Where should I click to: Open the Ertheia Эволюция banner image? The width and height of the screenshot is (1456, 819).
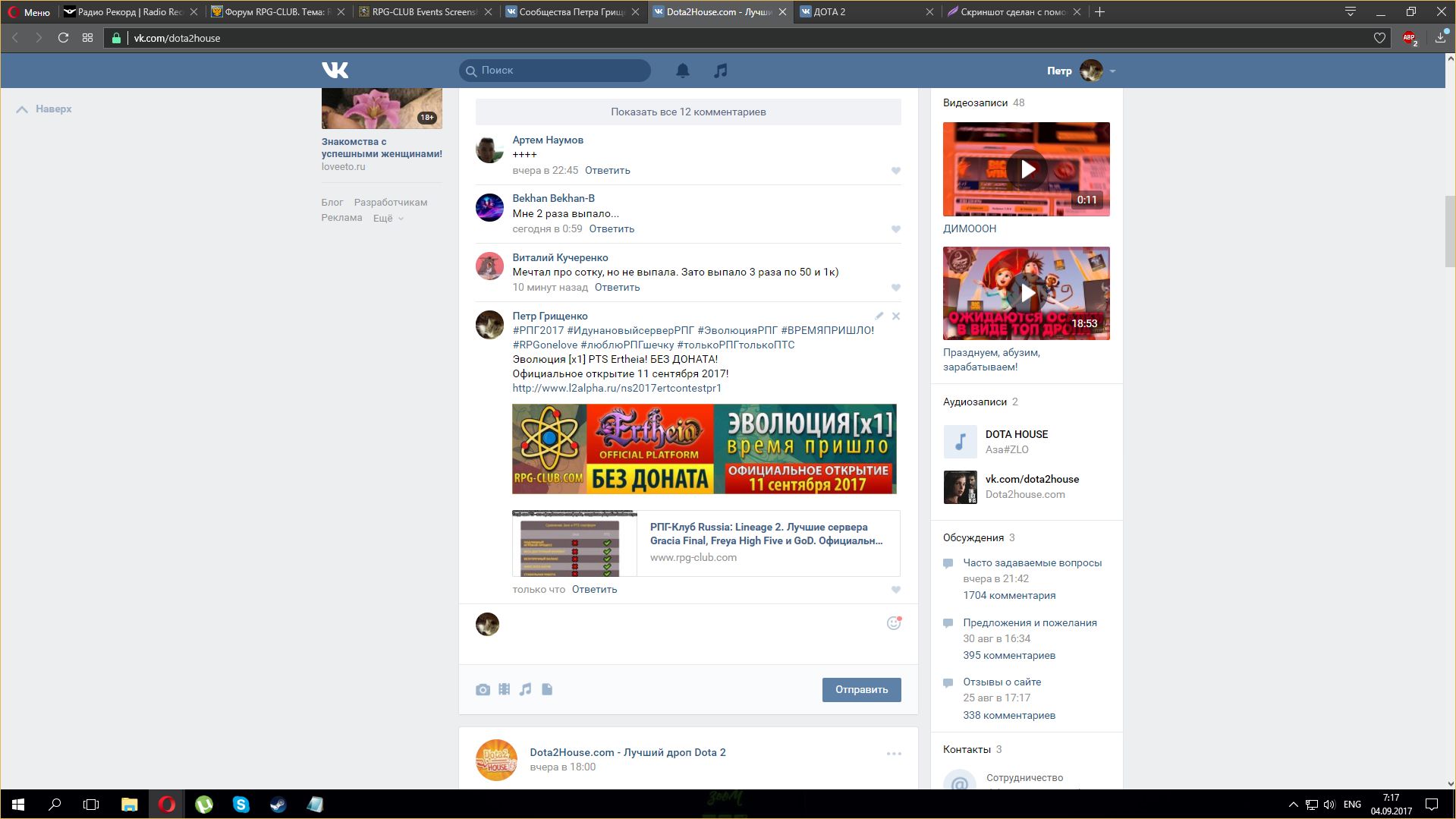tap(704, 449)
